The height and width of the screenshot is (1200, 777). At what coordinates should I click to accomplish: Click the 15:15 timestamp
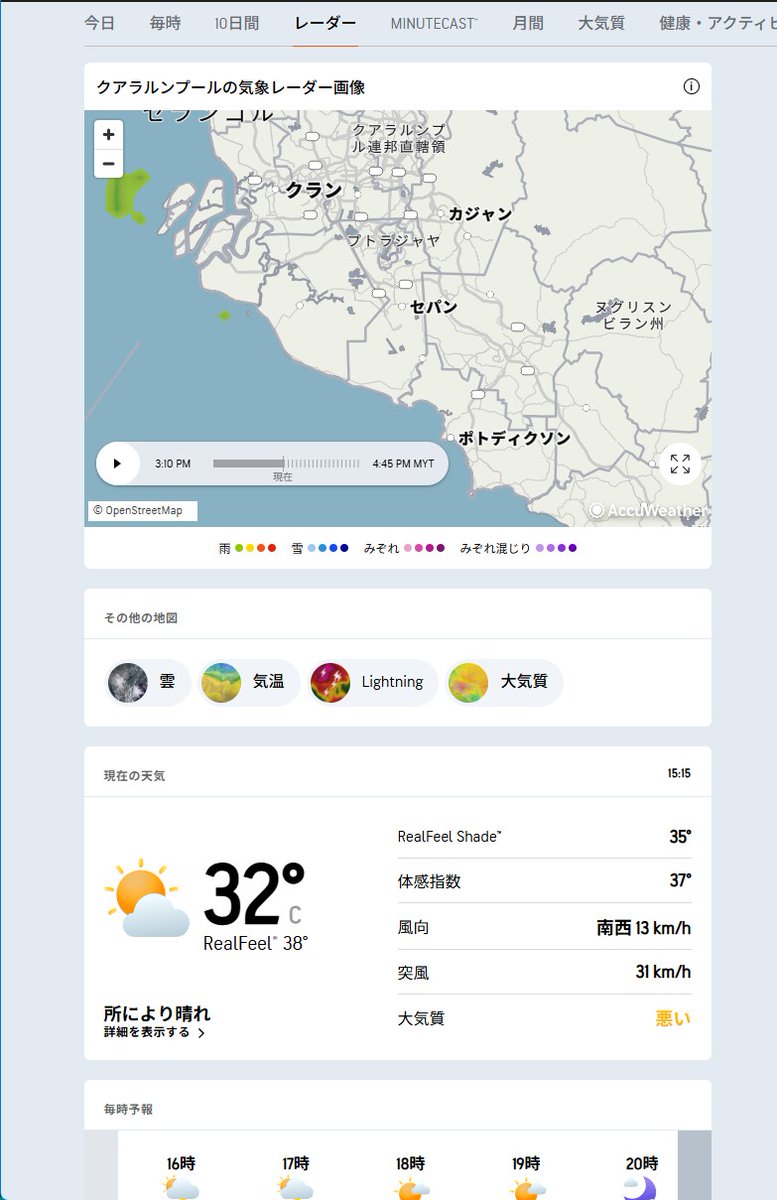coord(679,774)
